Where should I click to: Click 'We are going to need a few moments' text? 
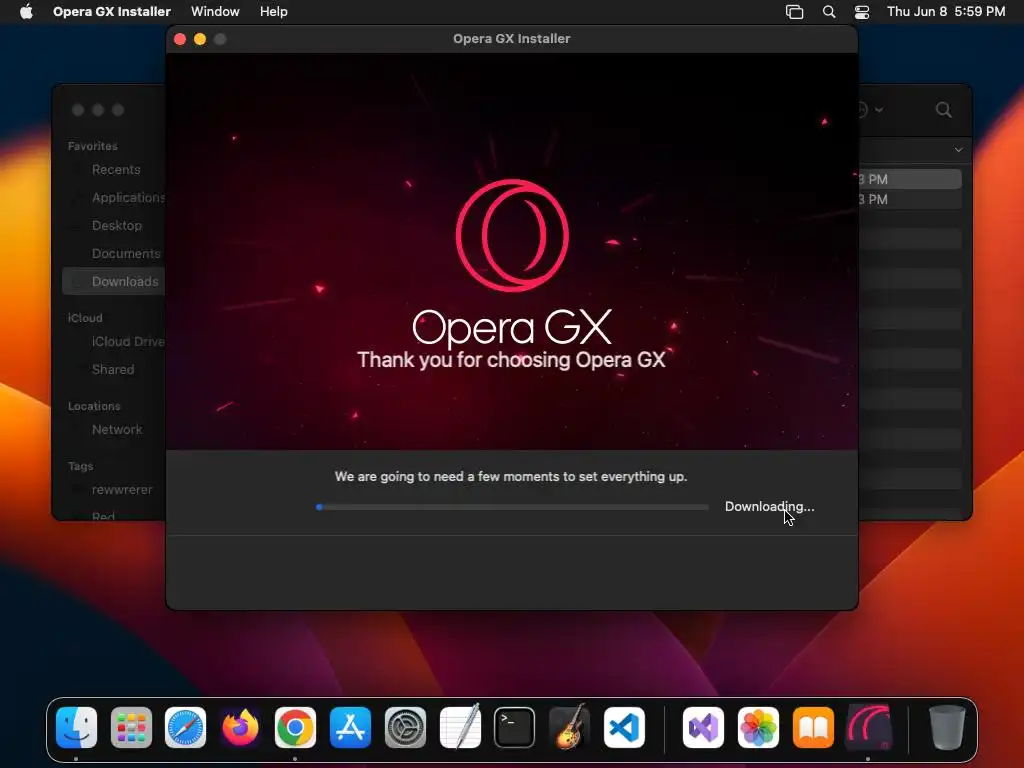511,477
